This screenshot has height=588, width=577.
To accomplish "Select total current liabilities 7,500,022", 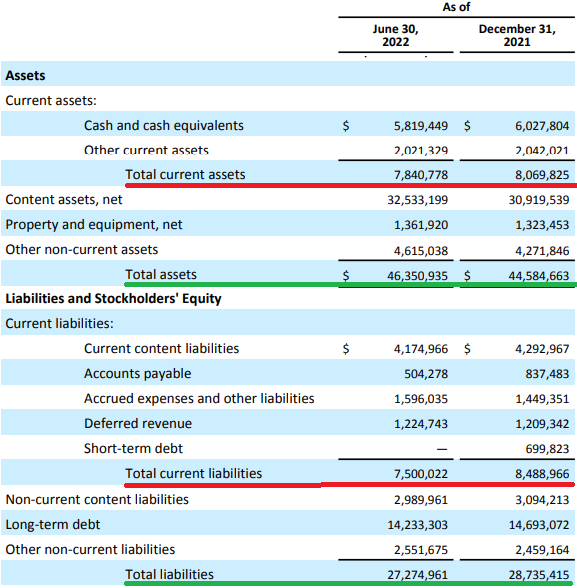I will point(421,474).
